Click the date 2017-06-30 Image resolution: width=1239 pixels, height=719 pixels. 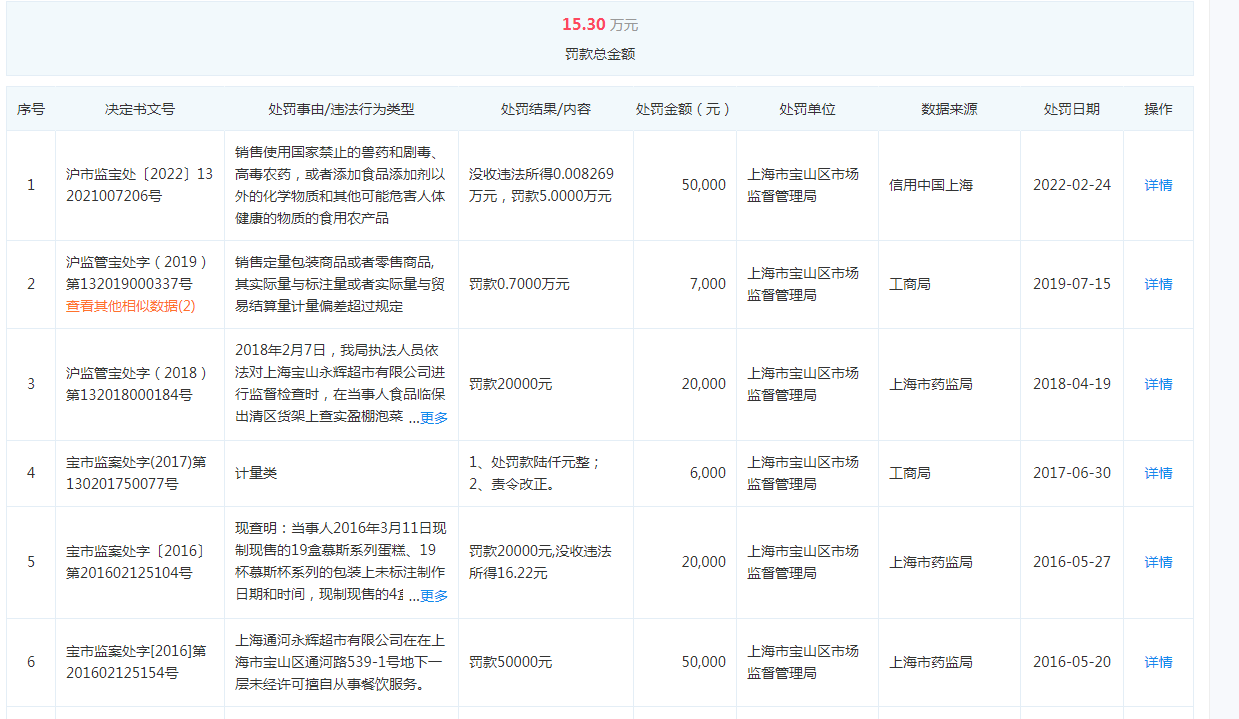click(x=1072, y=473)
